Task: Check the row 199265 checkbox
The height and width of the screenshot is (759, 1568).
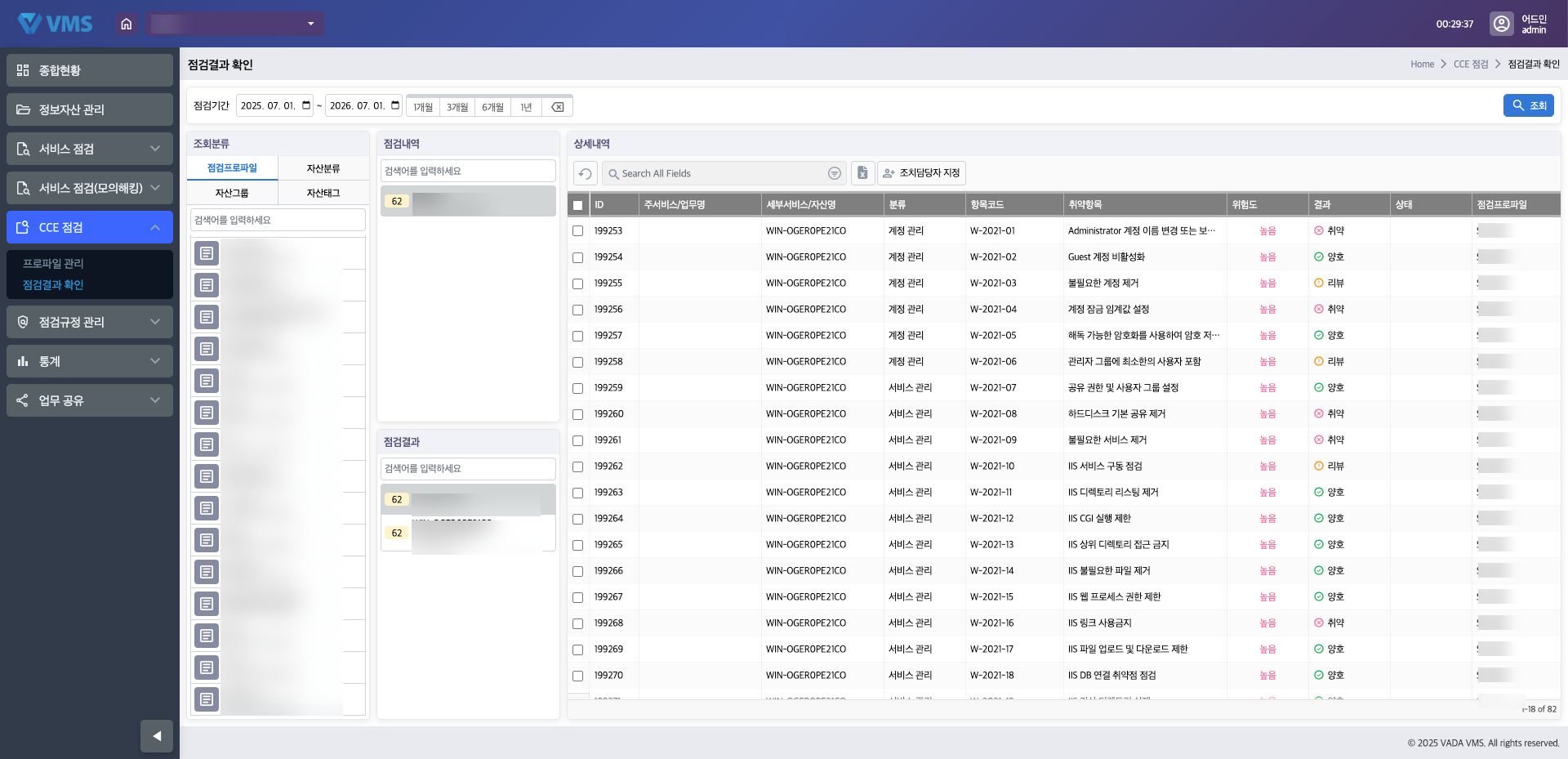Action: point(578,545)
